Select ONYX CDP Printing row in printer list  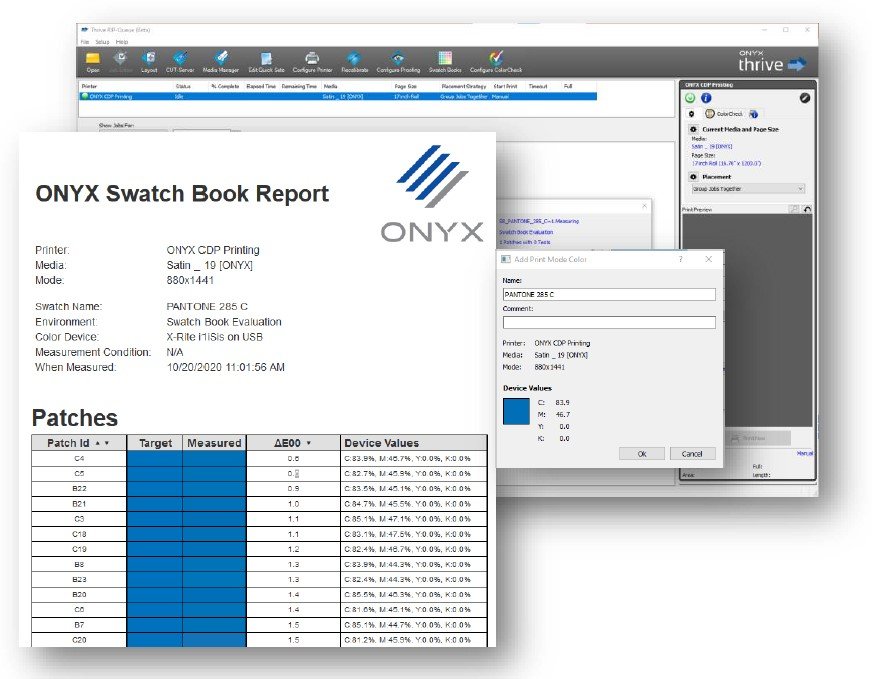[338, 96]
